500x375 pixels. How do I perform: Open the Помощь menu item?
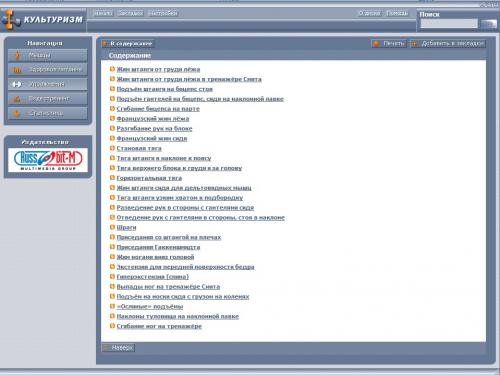click(397, 13)
